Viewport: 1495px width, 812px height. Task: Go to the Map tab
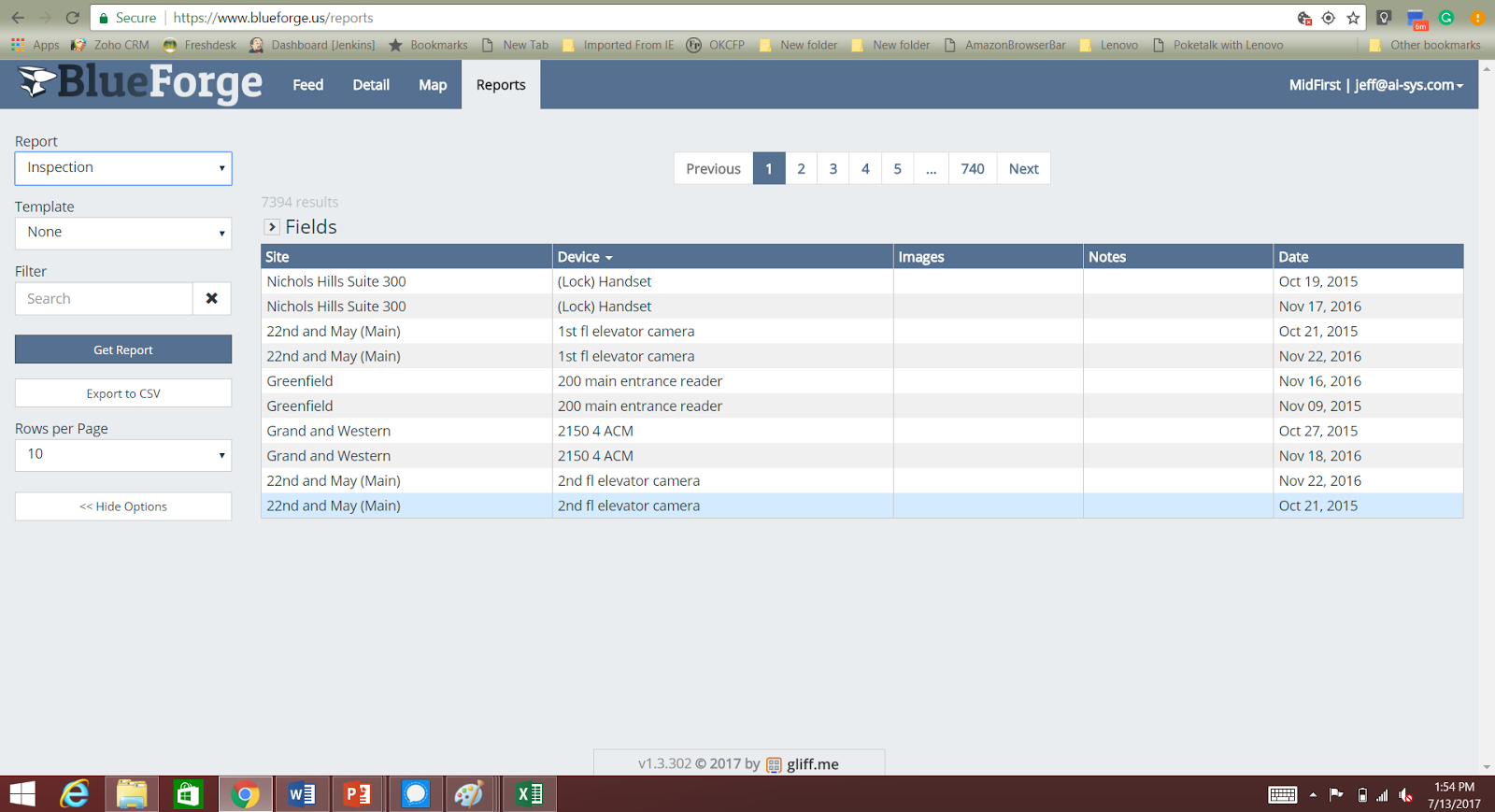pyautogui.click(x=433, y=85)
